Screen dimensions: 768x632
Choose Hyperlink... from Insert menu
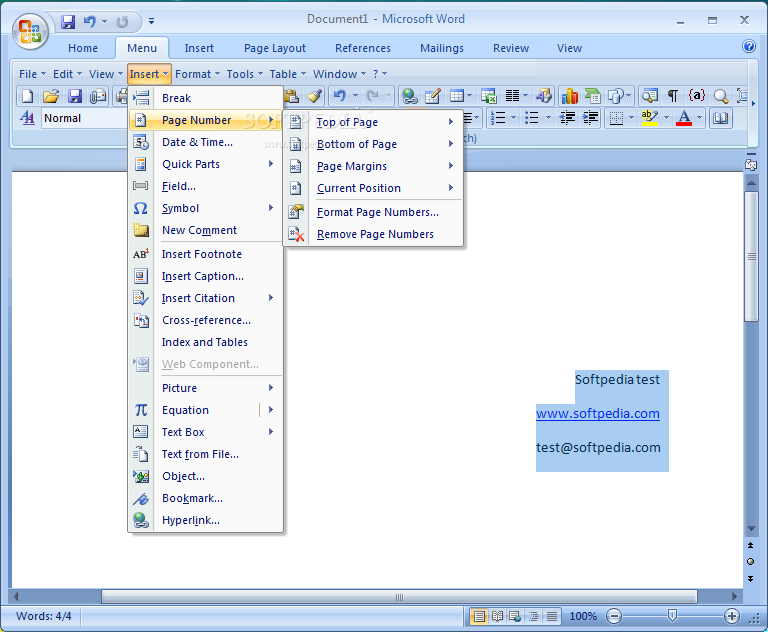[205, 520]
